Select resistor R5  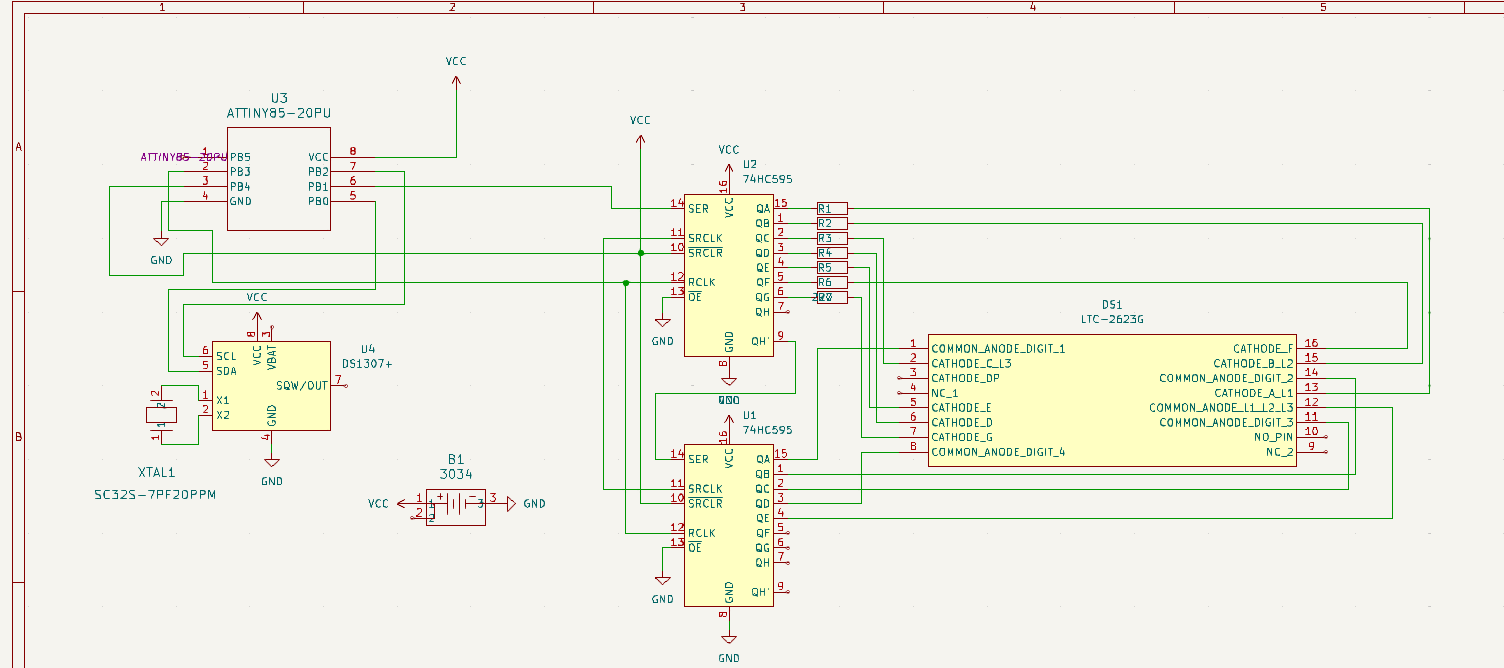(x=832, y=268)
